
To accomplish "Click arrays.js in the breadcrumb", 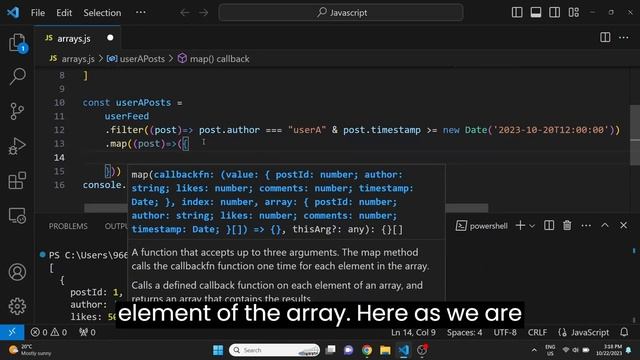I will 78,59.
